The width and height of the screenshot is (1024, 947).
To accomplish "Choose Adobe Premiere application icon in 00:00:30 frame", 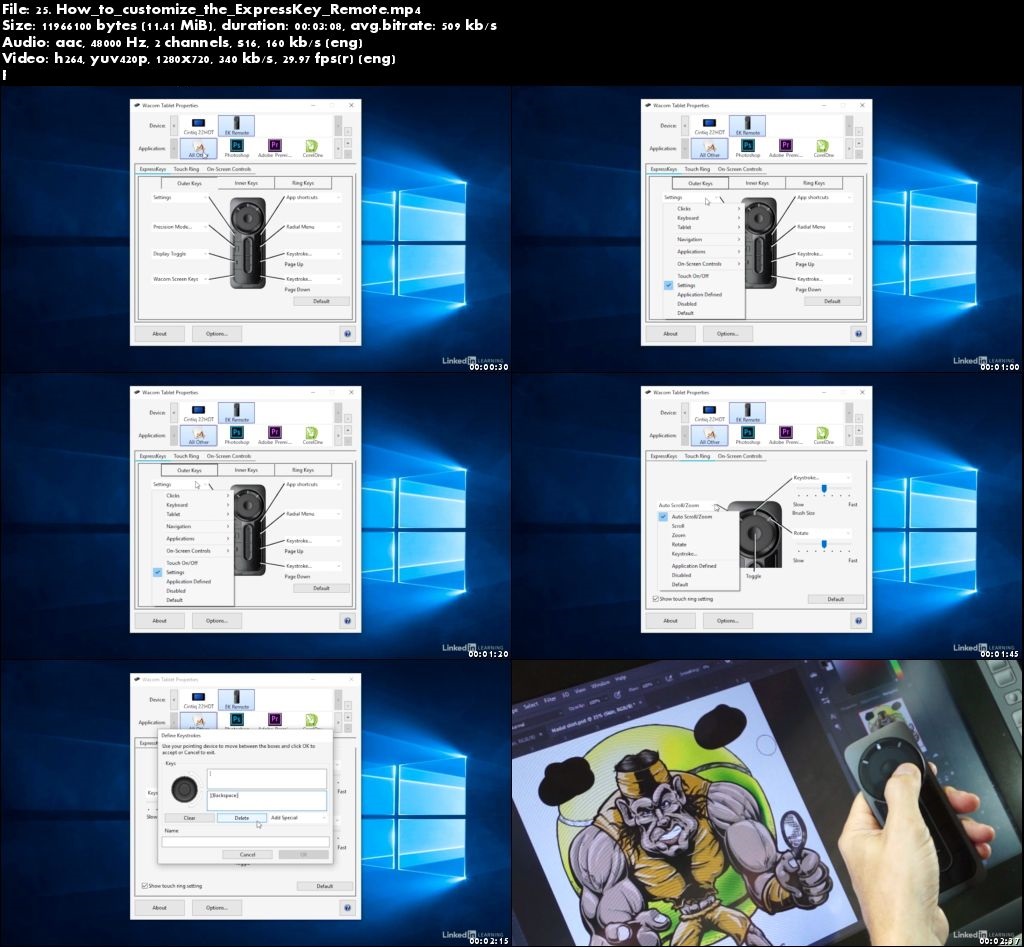I will pos(274,148).
